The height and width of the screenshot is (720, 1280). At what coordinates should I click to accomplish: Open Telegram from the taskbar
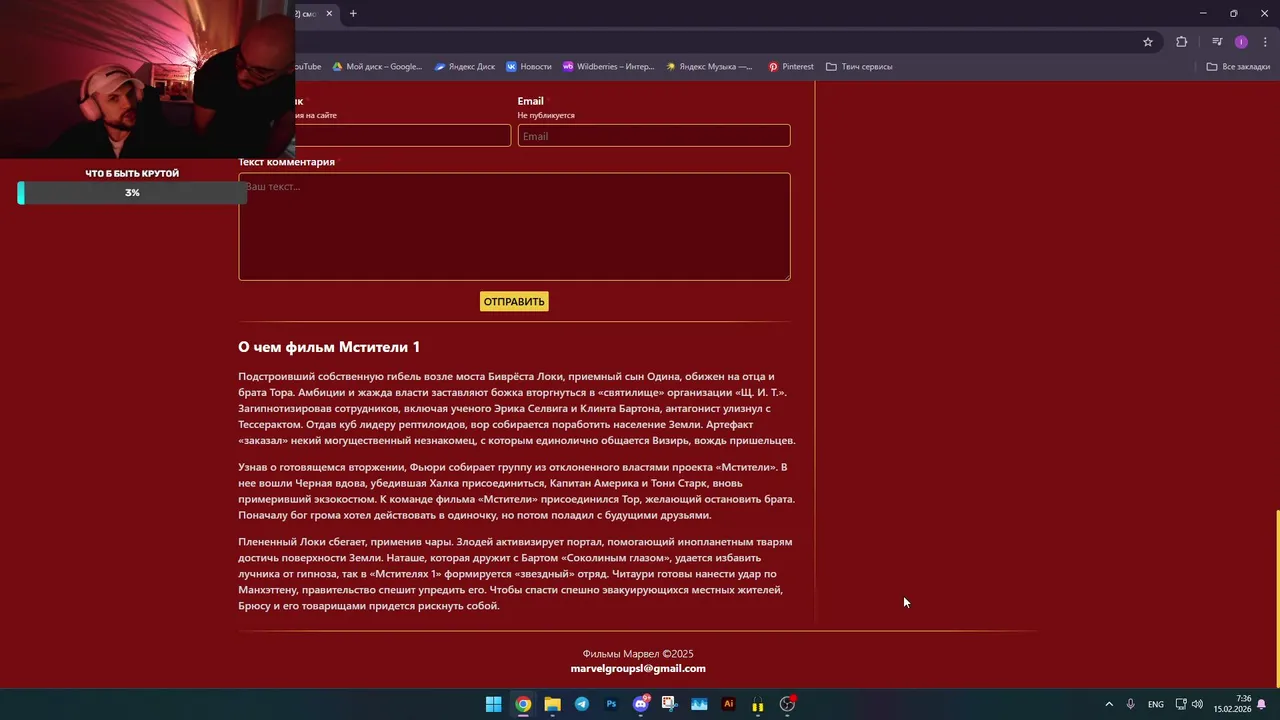point(582,704)
